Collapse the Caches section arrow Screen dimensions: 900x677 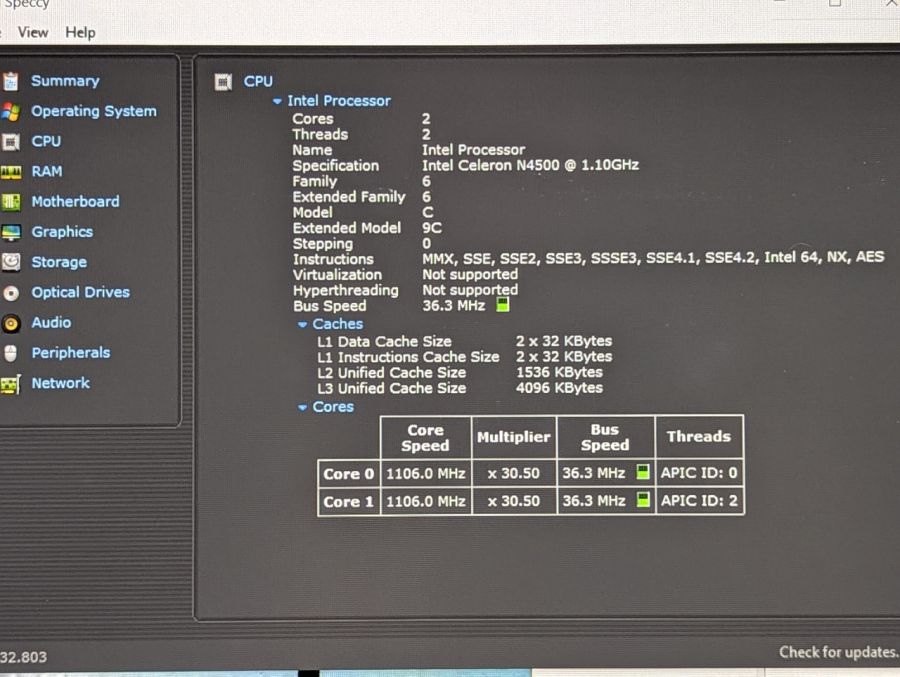click(302, 324)
